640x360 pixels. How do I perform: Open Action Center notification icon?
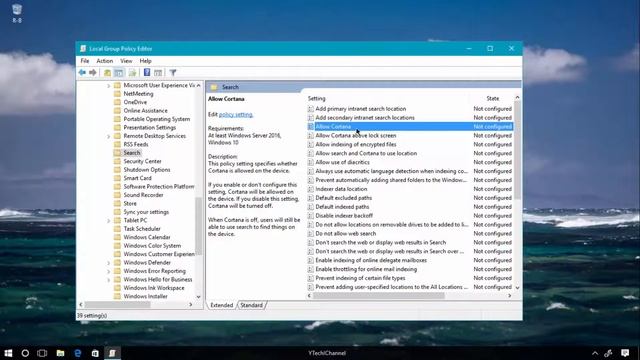625,353
